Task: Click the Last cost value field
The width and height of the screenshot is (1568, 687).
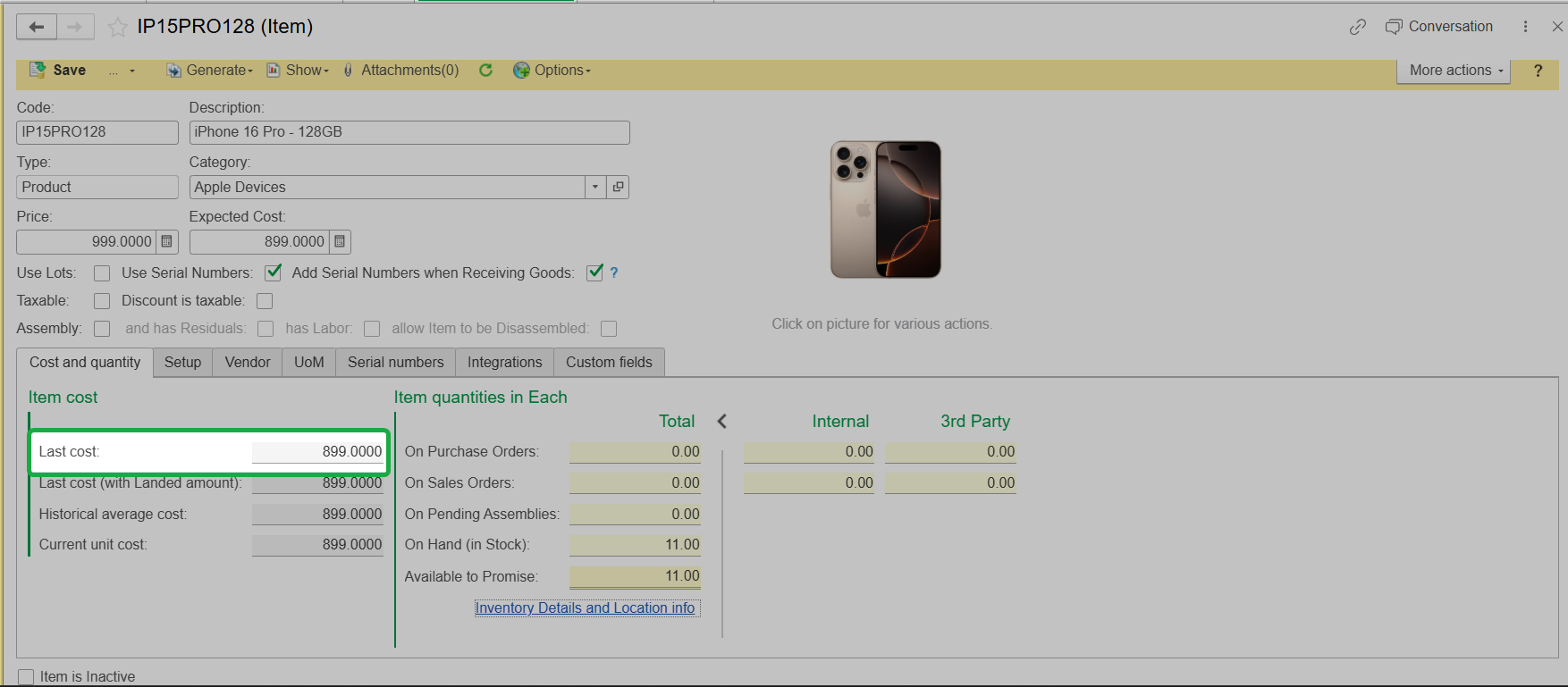Action: click(x=317, y=452)
